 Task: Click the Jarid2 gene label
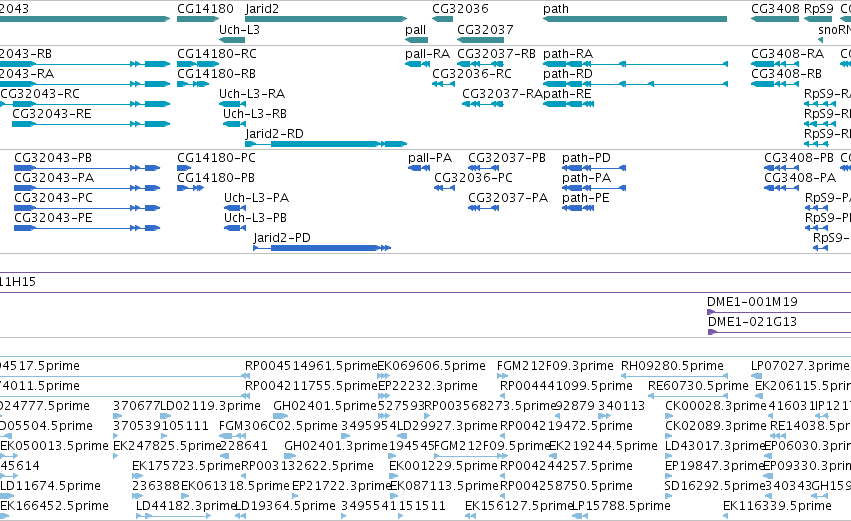pyautogui.click(x=262, y=9)
